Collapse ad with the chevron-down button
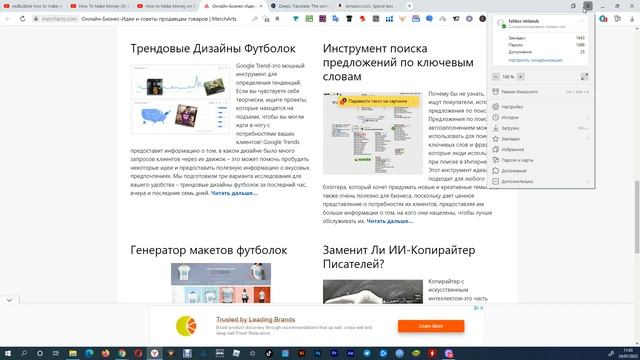Screen dimensions: 640x360 click(9, 300)
